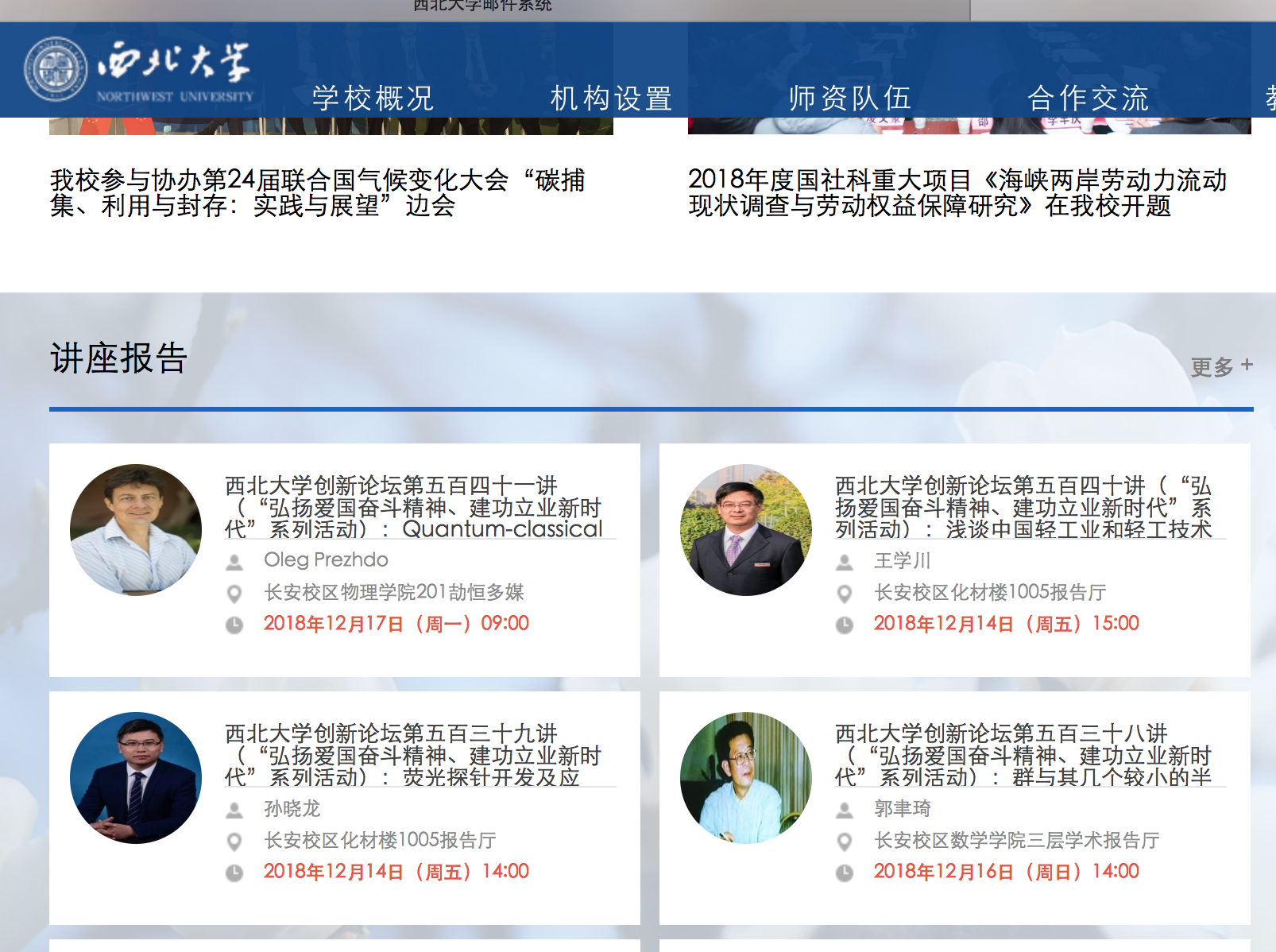
Task: Go to the 合作交流 menu item
Action: pos(1088,99)
